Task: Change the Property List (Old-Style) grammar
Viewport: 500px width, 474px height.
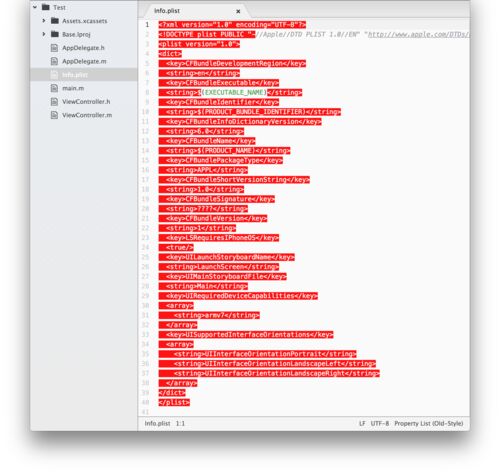Action: (x=429, y=423)
